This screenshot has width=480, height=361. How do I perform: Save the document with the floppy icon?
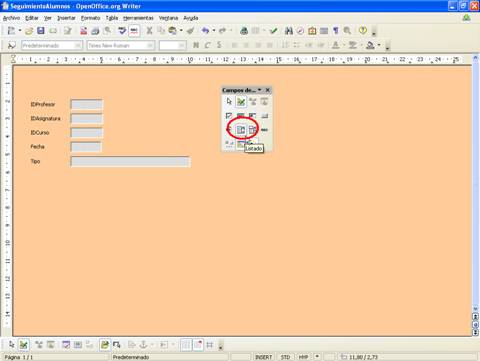41,31
